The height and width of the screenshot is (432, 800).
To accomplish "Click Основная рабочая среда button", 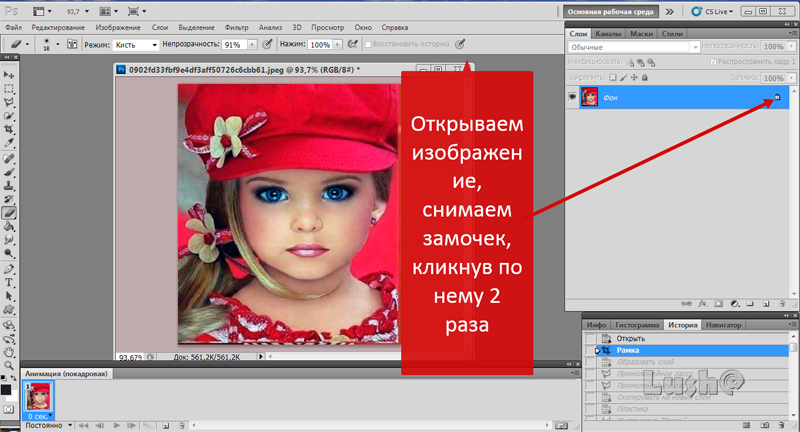I will click(x=611, y=12).
